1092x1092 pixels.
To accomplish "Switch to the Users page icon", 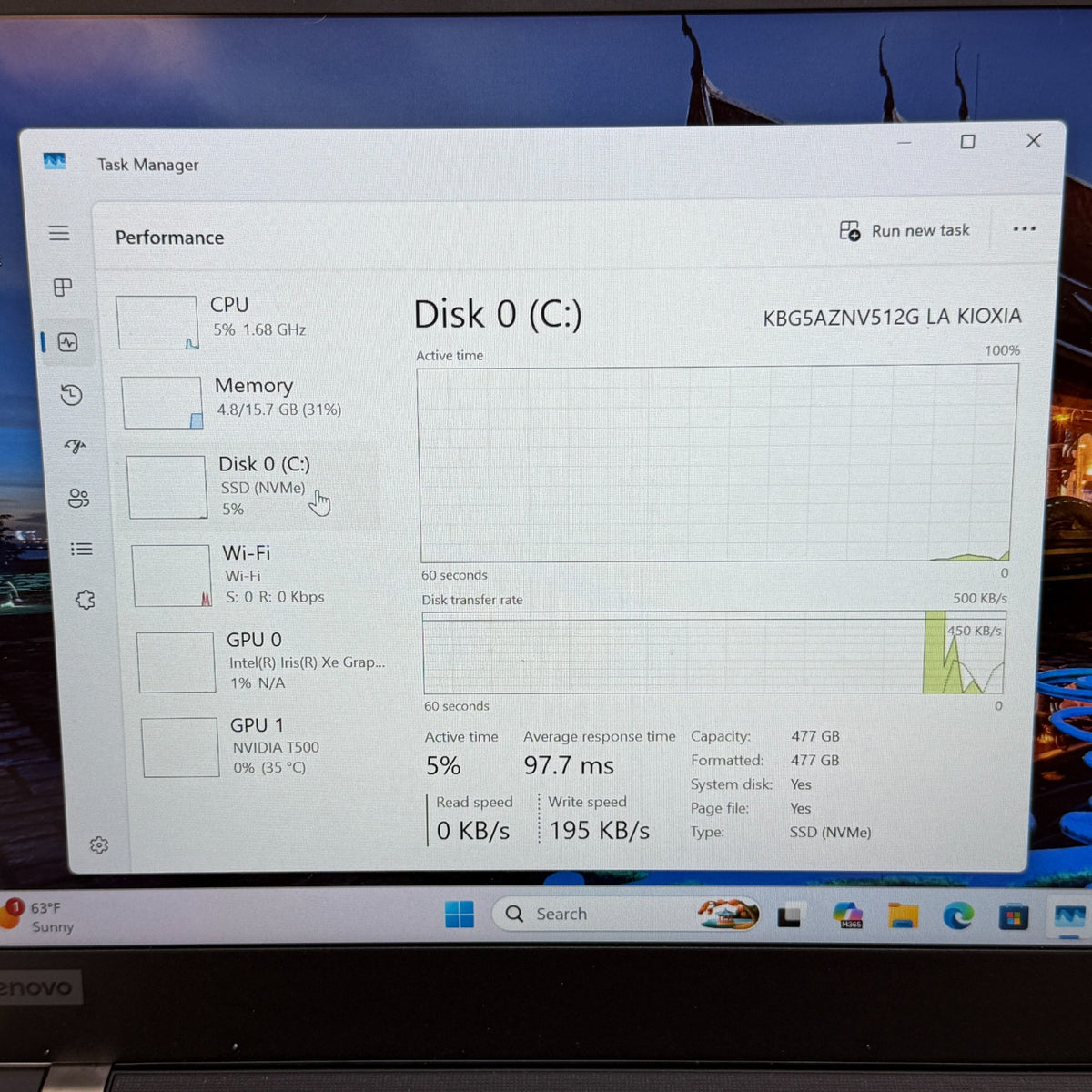I will click(78, 498).
